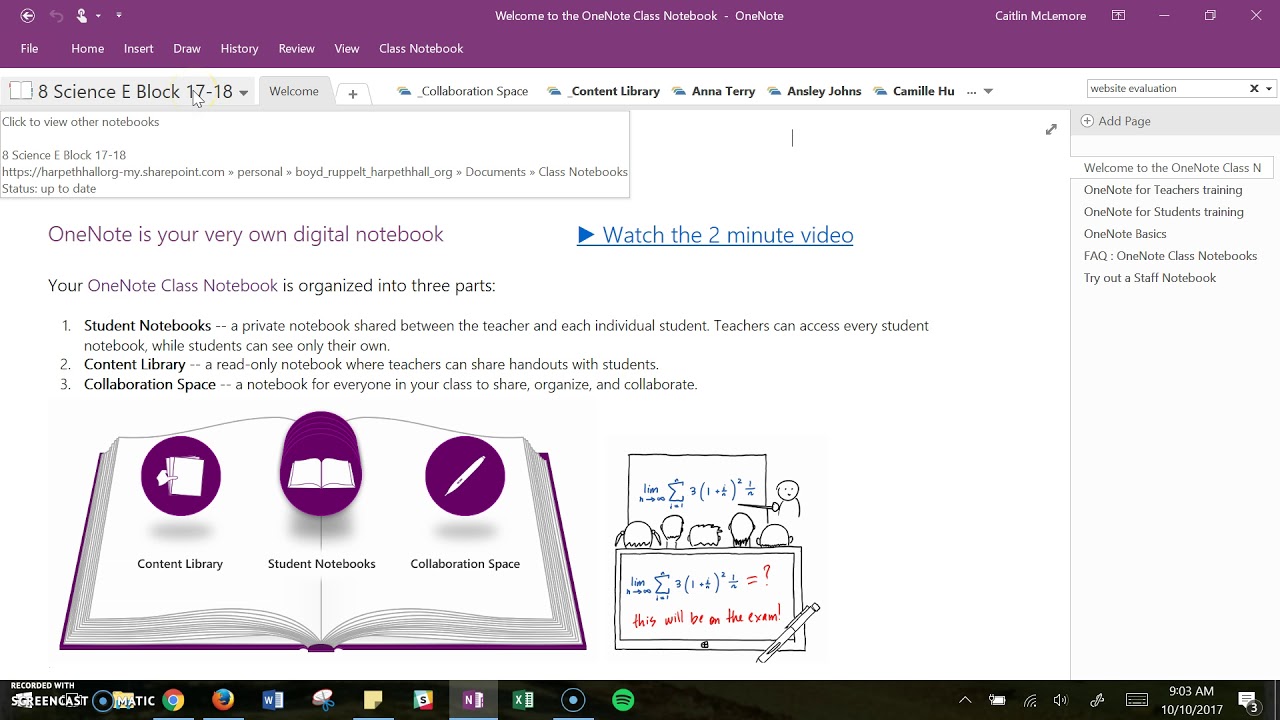Show hidden system tray icons chevron
Image resolution: width=1280 pixels, height=720 pixels.
pyautogui.click(x=965, y=700)
